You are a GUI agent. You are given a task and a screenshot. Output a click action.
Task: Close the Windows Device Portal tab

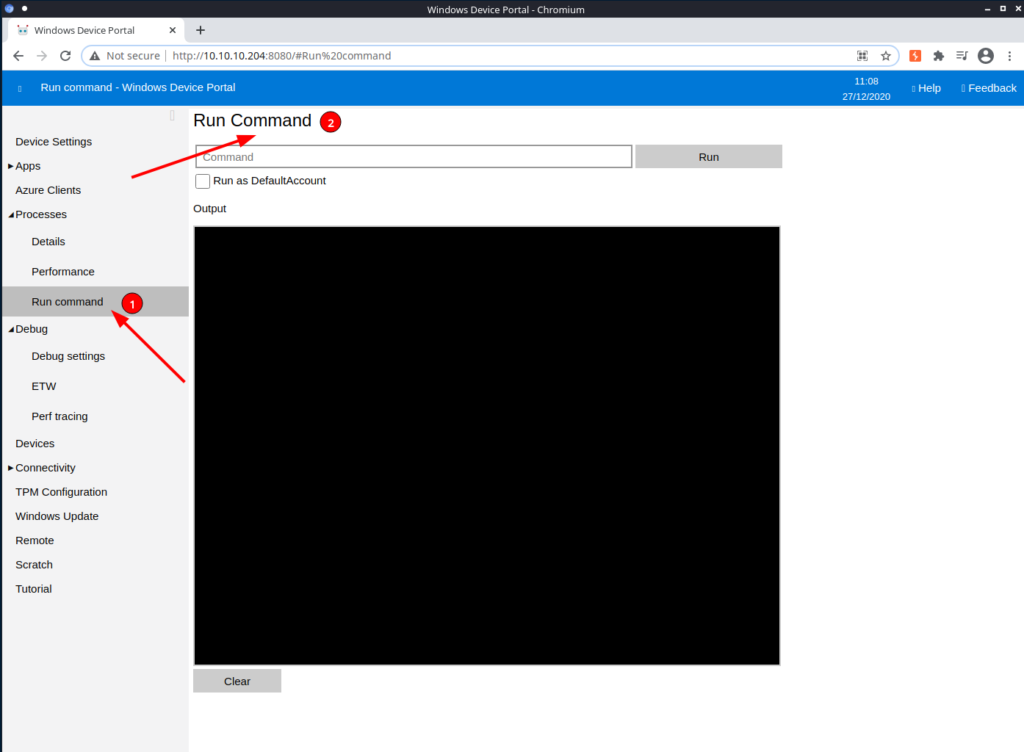tap(172, 30)
